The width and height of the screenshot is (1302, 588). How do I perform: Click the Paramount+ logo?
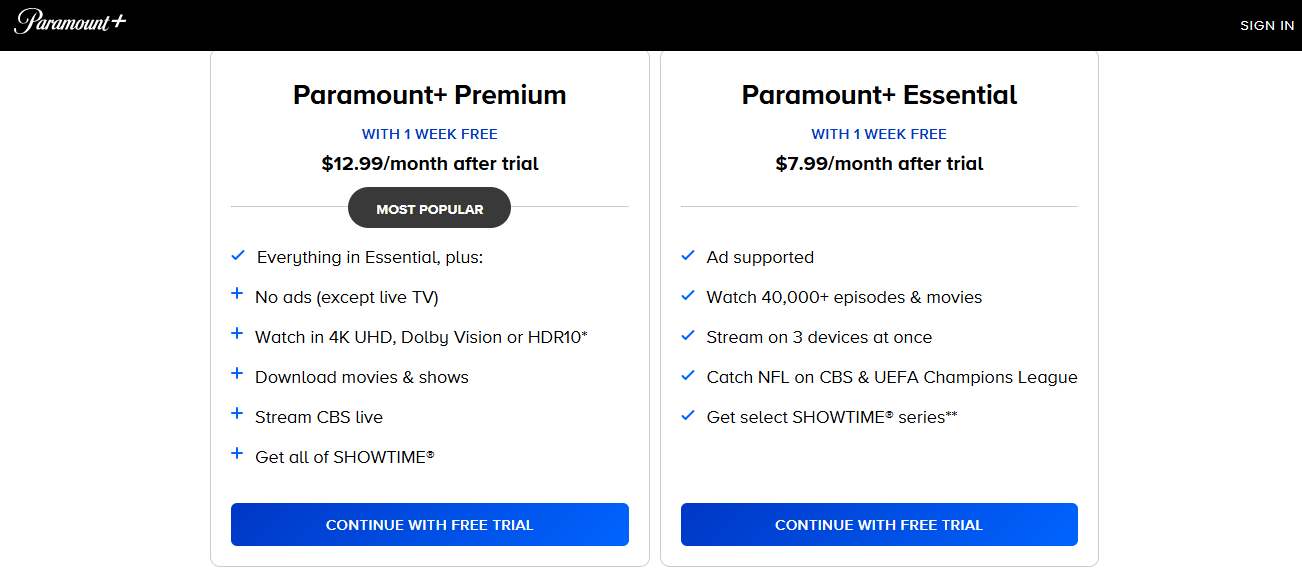coord(69,23)
